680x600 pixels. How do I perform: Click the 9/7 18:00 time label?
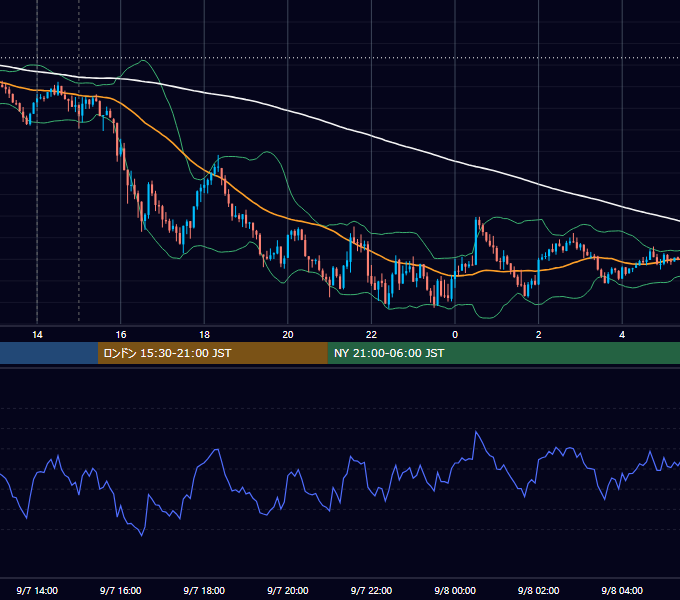[x=204, y=590]
